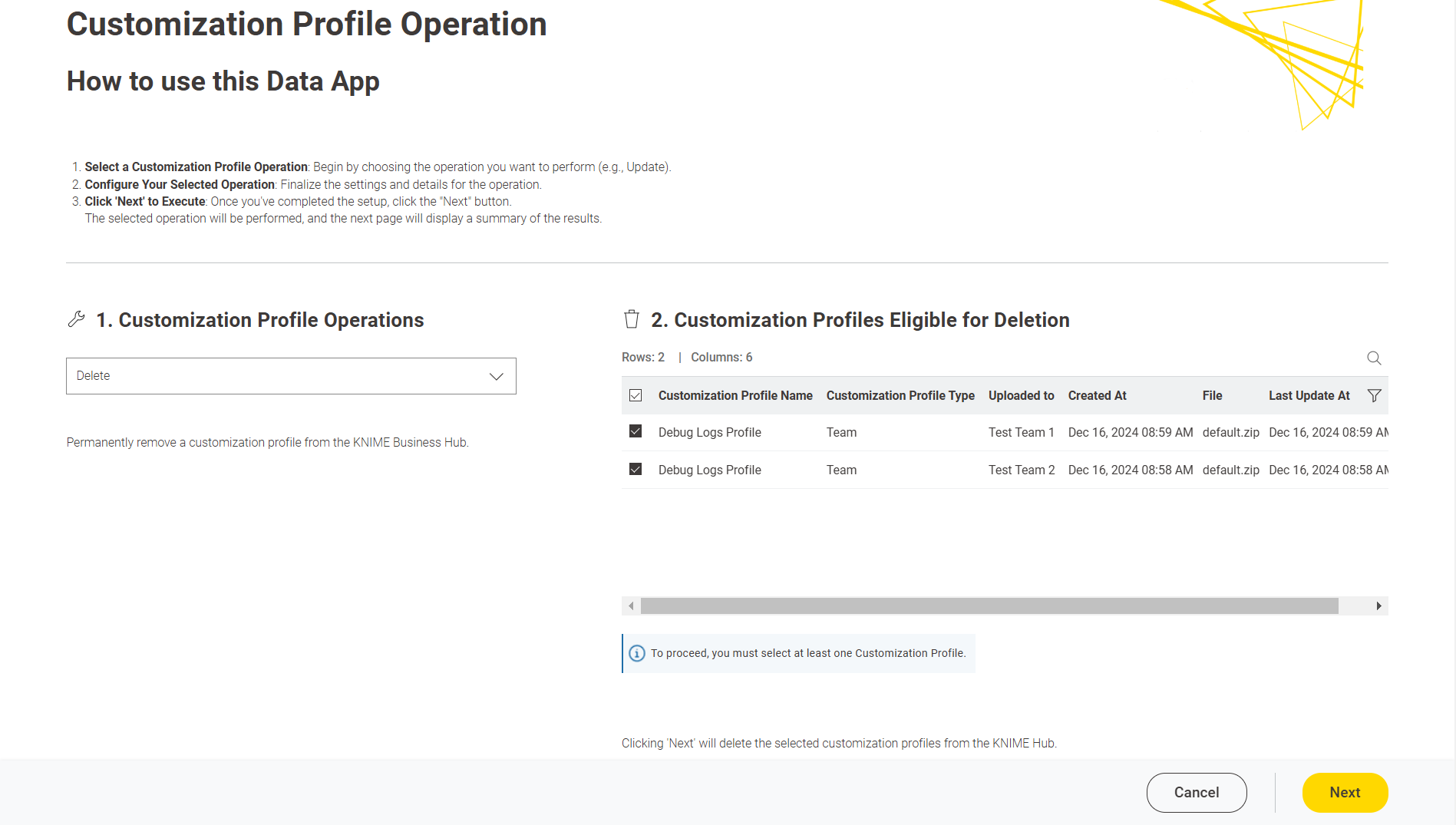Click the wrench icon beside section 1

(x=76, y=319)
